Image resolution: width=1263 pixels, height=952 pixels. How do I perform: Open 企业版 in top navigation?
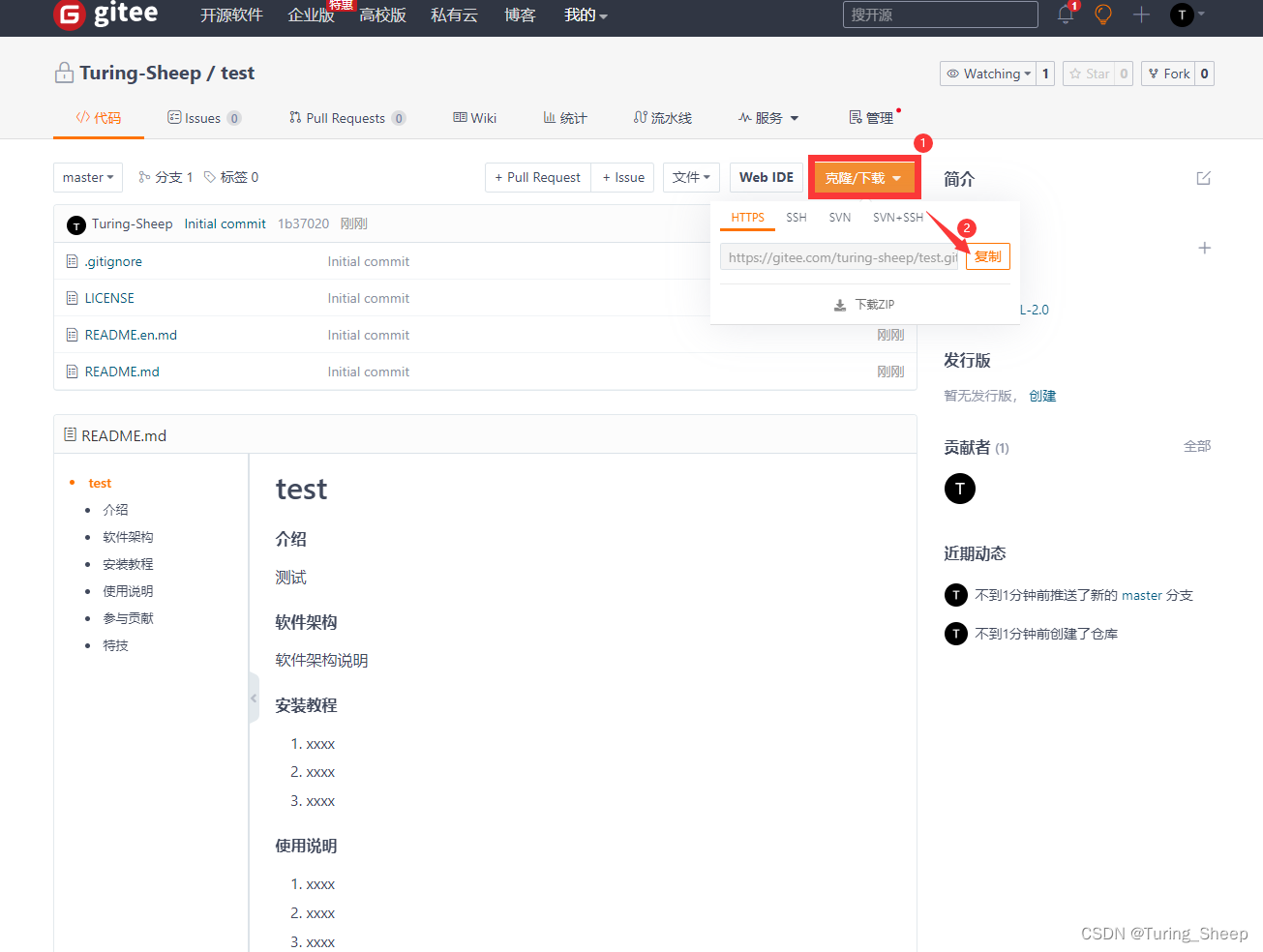(x=311, y=15)
